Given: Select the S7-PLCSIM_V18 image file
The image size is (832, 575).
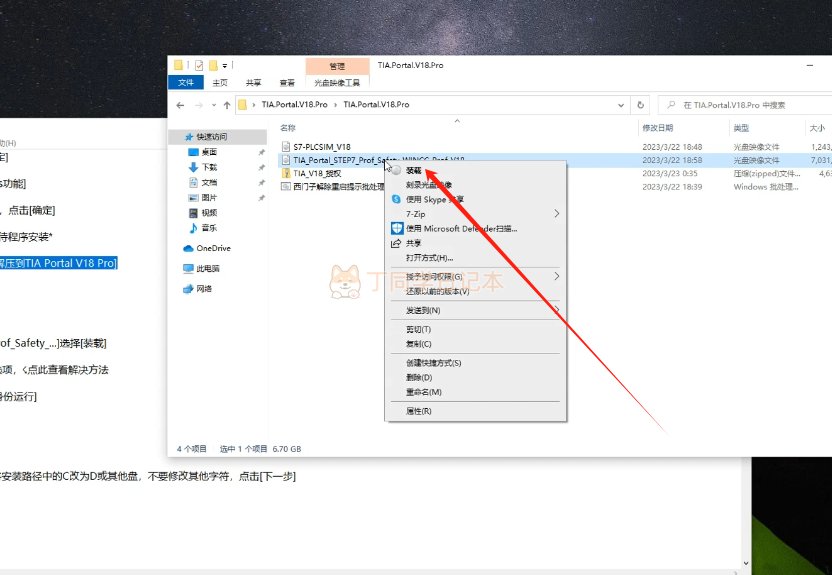Looking at the screenshot, I should [322, 147].
